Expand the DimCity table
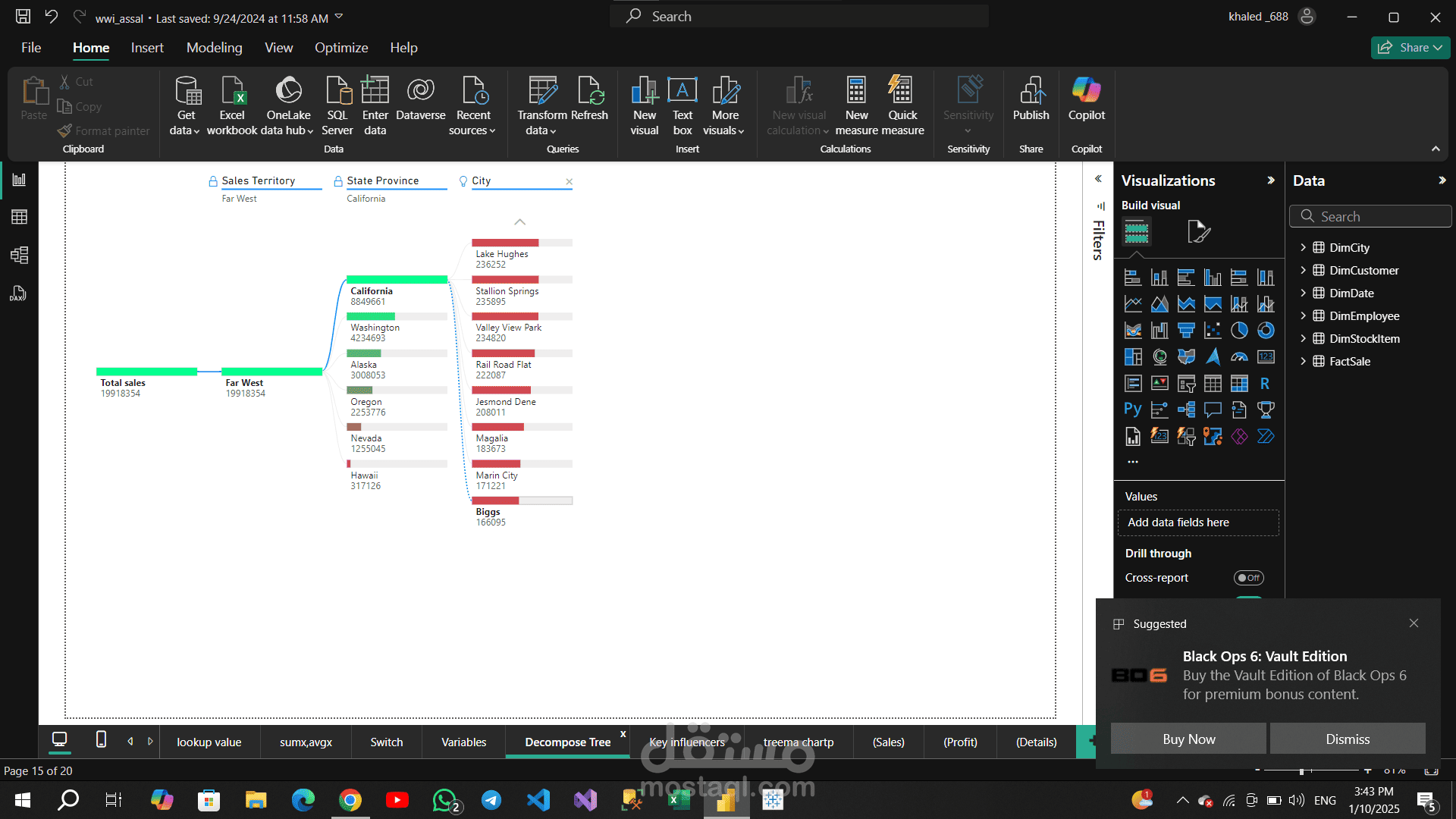The height and width of the screenshot is (819, 1456). [x=1303, y=248]
